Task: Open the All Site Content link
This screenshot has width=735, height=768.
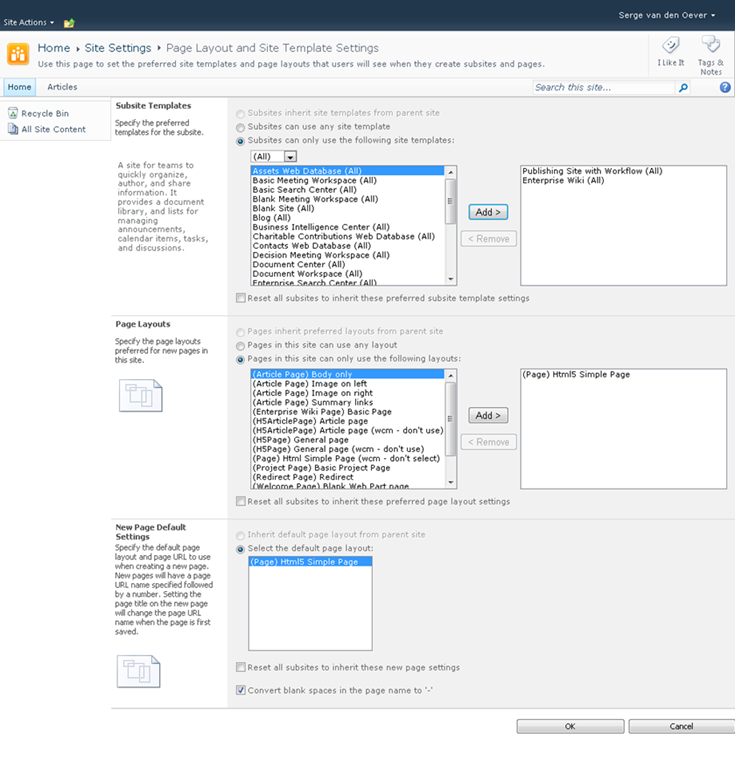Action: tap(53, 129)
